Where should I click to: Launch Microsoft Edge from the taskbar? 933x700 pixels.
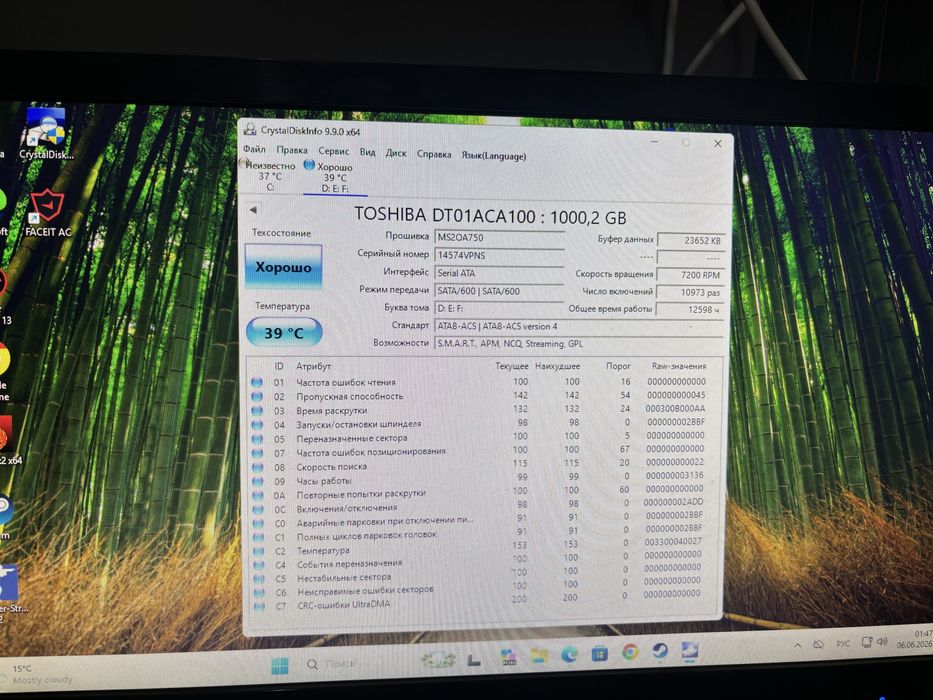tap(569, 655)
